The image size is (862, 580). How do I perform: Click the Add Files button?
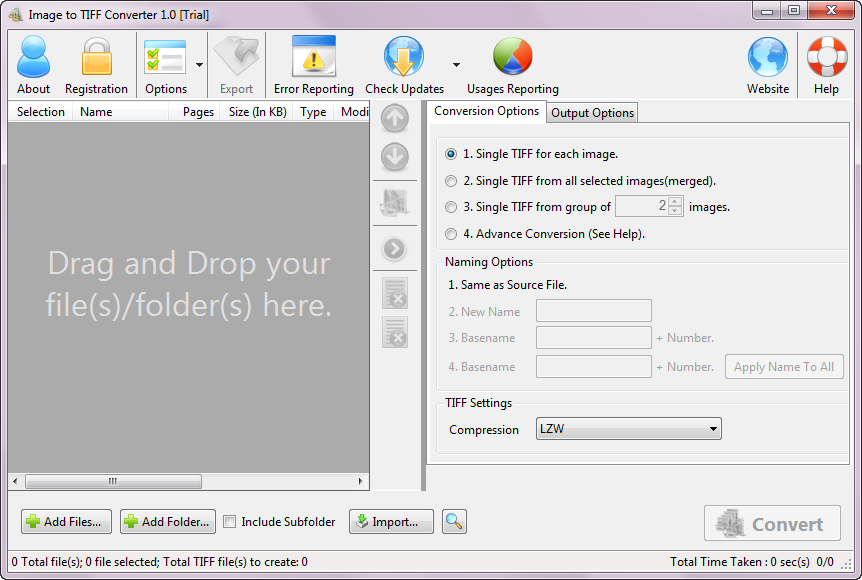point(67,521)
